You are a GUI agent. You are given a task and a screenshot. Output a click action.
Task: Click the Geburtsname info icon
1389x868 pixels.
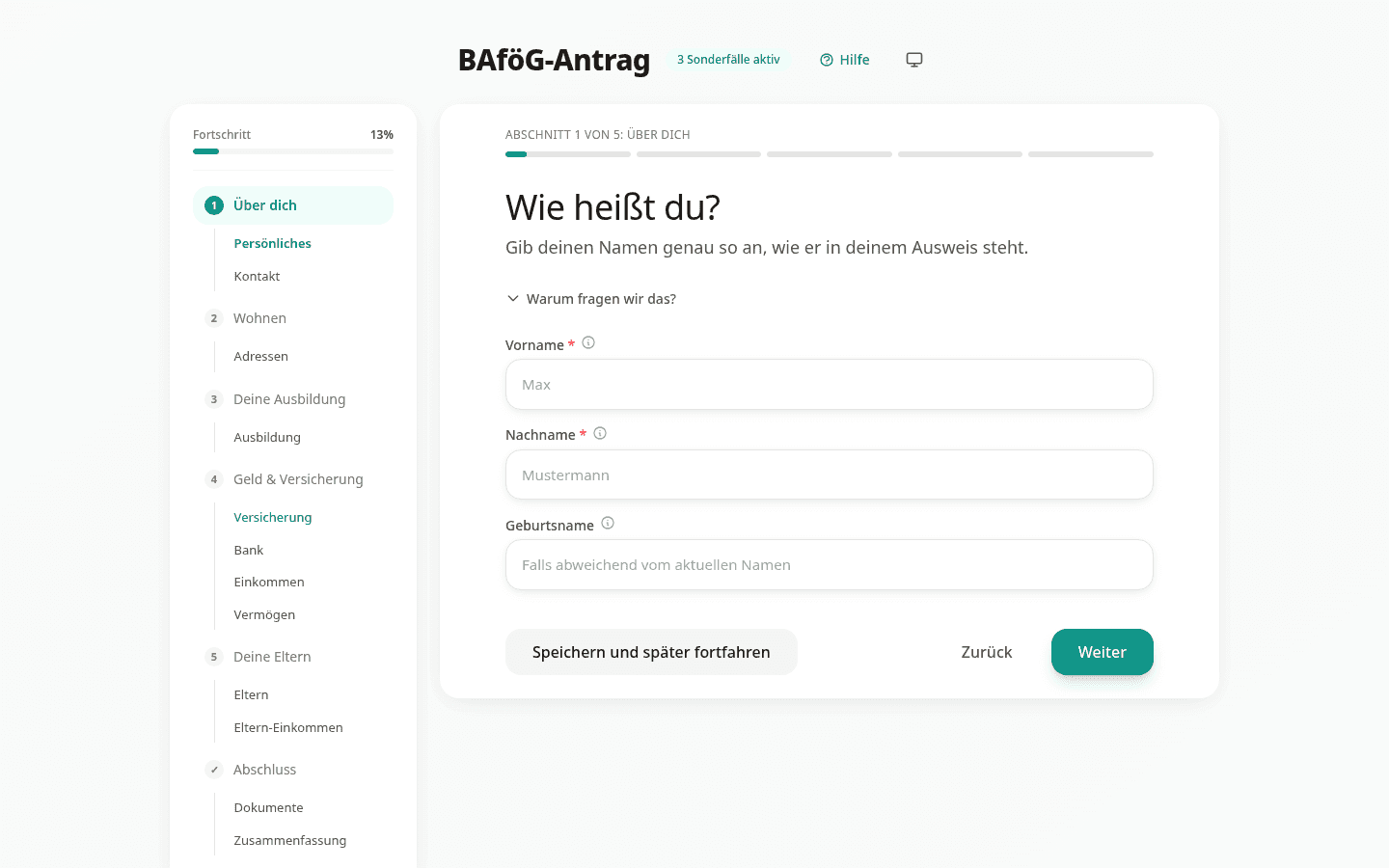pyautogui.click(x=608, y=523)
